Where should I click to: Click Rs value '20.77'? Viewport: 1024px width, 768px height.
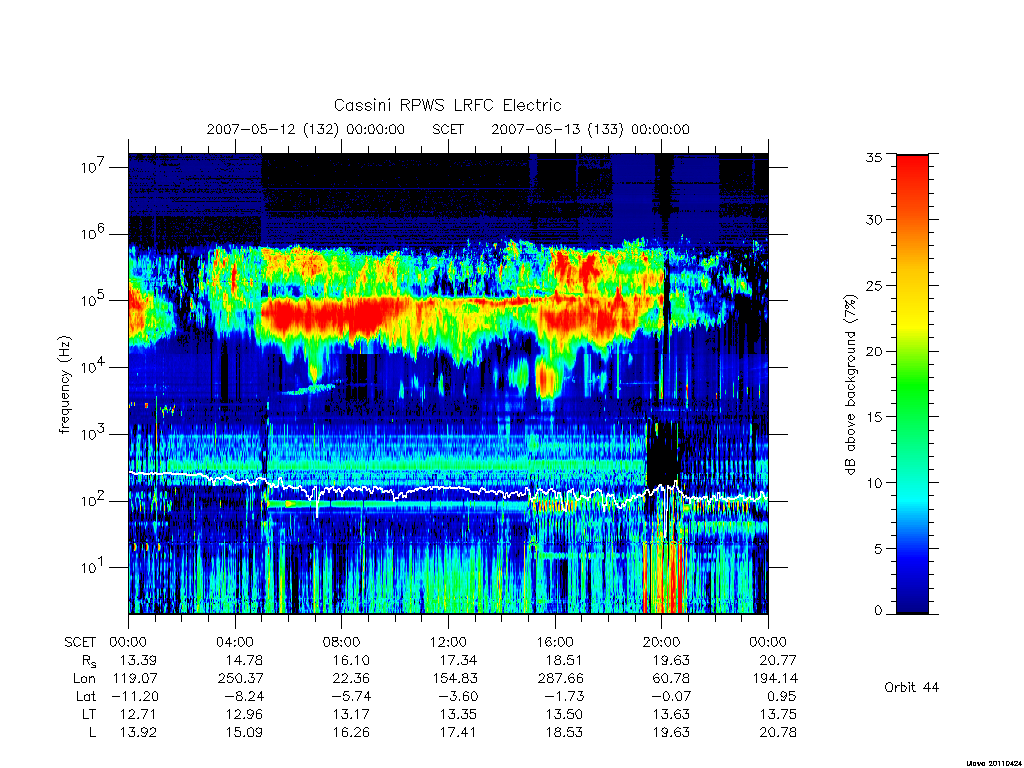click(778, 660)
